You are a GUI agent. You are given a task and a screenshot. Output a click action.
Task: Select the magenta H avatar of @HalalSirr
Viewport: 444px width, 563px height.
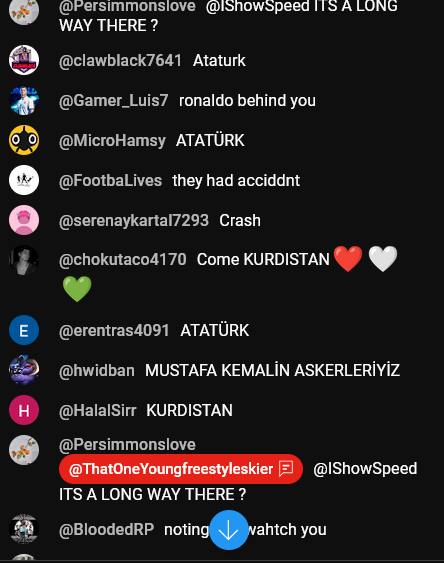(24, 410)
